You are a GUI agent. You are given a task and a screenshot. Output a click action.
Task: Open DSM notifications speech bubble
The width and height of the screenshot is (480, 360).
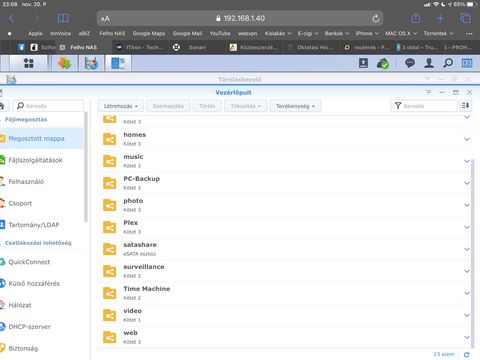click(x=410, y=63)
